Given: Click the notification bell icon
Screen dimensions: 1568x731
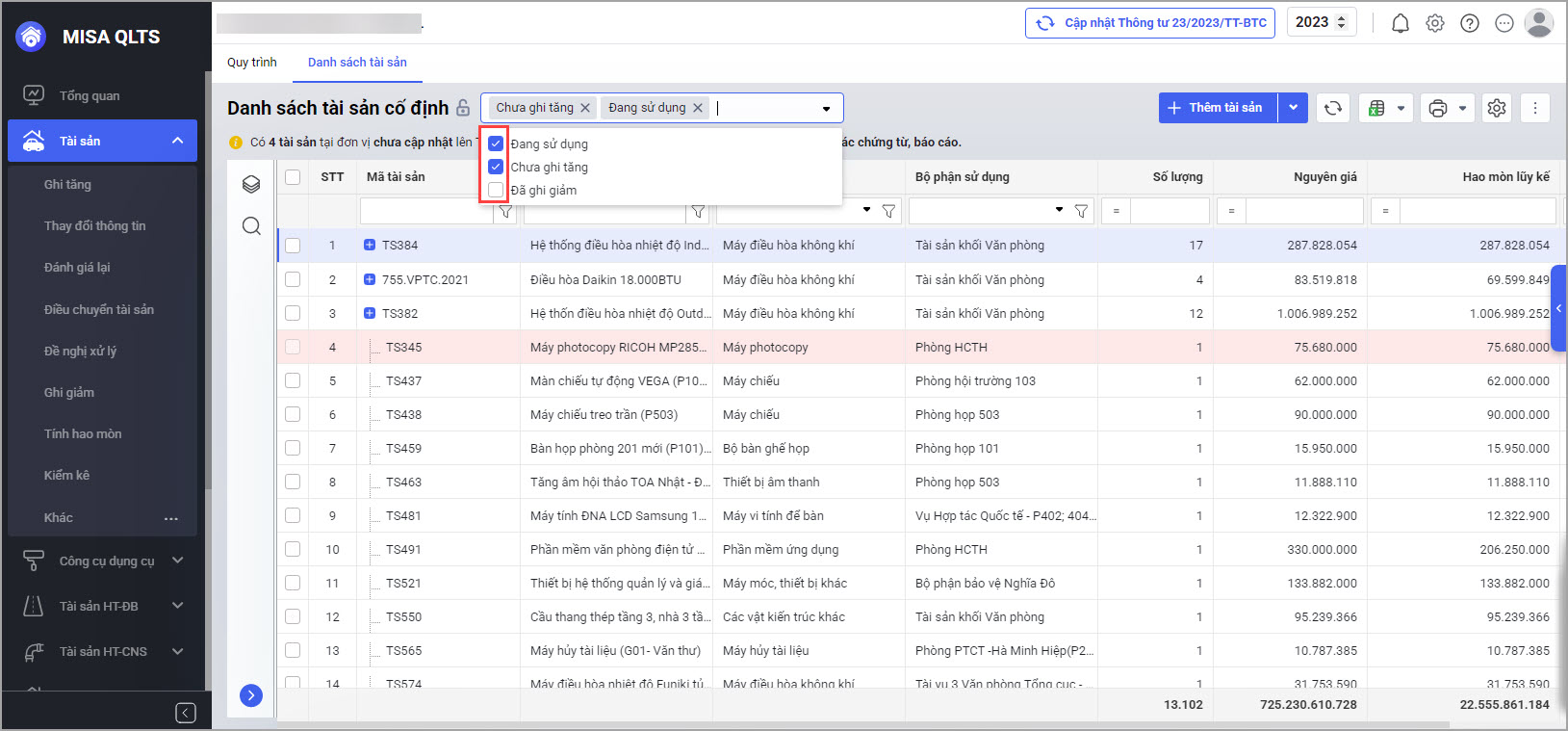Looking at the screenshot, I should (1400, 23).
